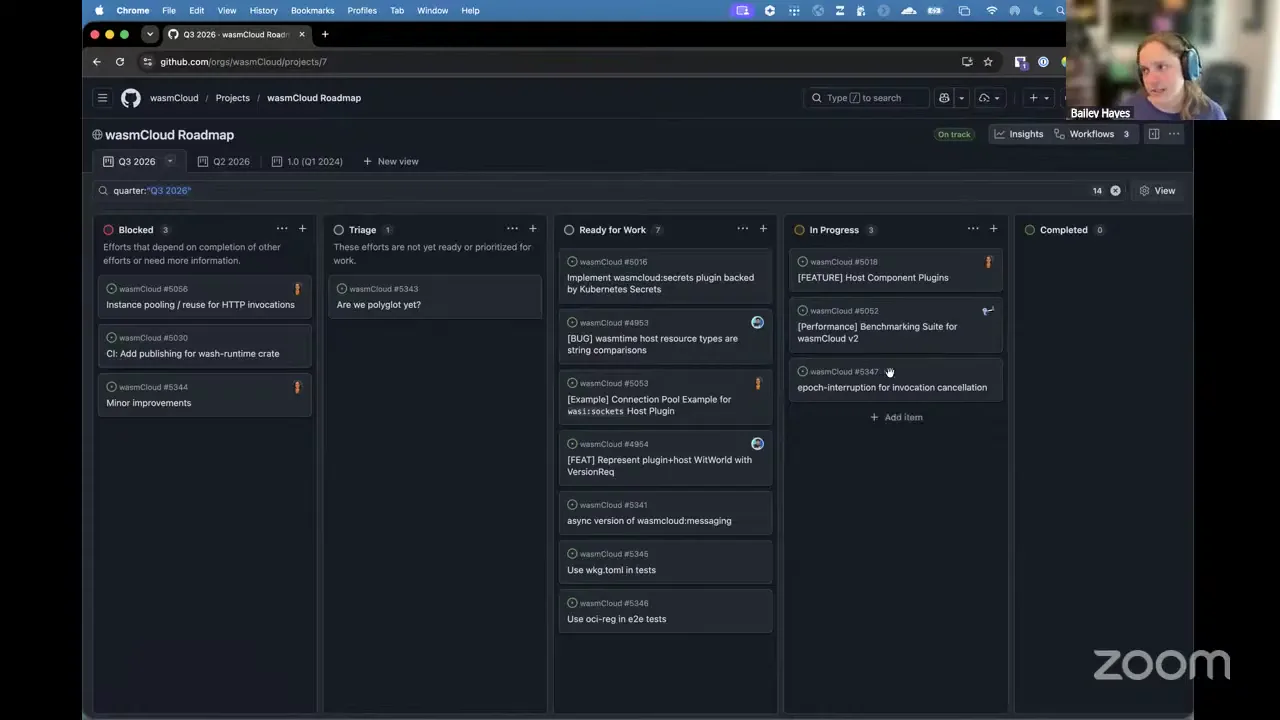Screen dimensions: 1280x720
Task: Open Blocked column options menu
Action: (x=282, y=229)
